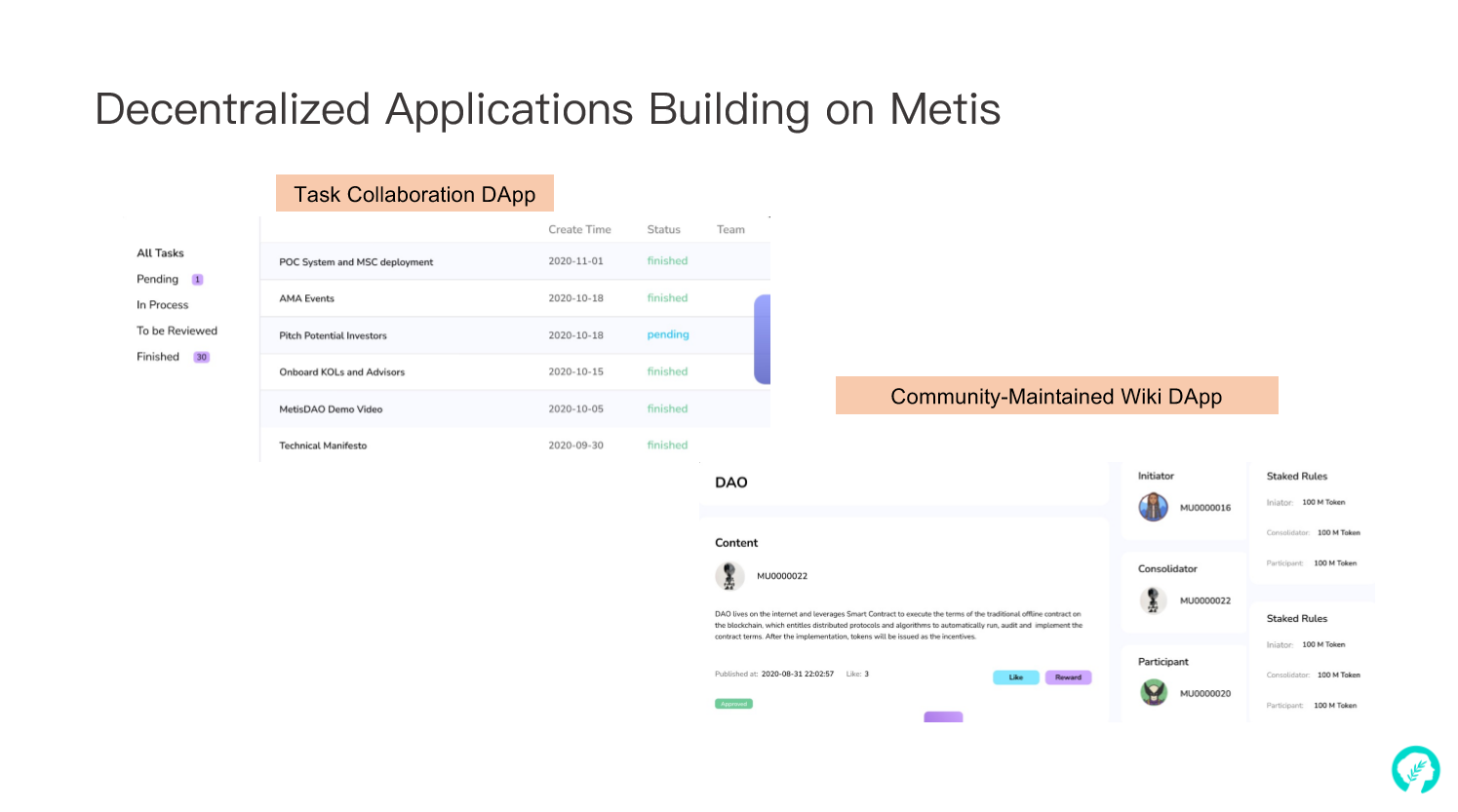Click the Metis logo icon
Image resolution: width=1458 pixels, height=812 pixels.
(x=1415, y=769)
